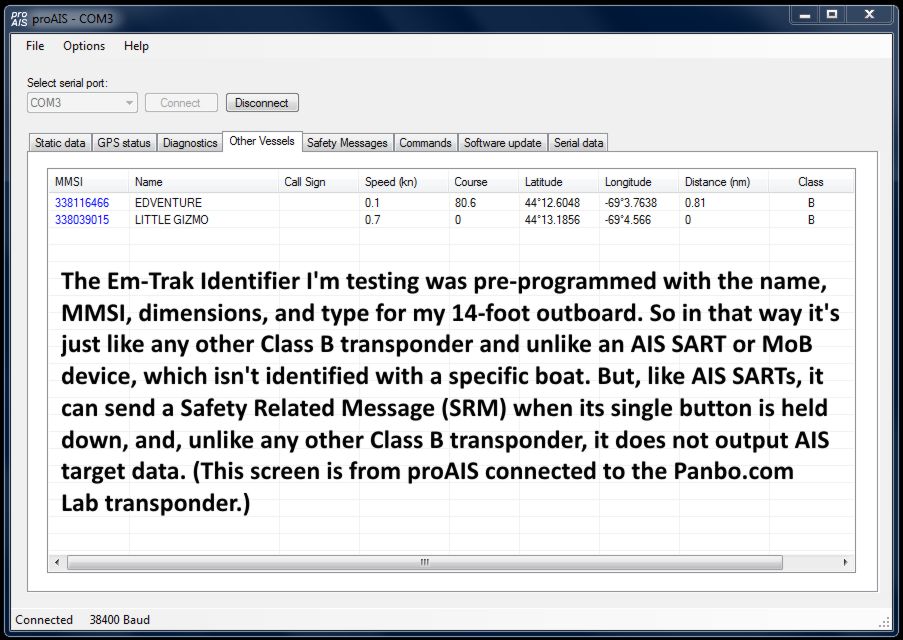Sort by the Latitude column header
903x640 pixels.
point(558,181)
